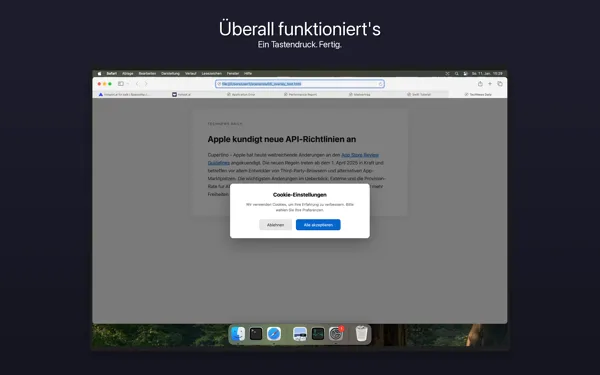Open Activity Monitor from the Dock

318,334
